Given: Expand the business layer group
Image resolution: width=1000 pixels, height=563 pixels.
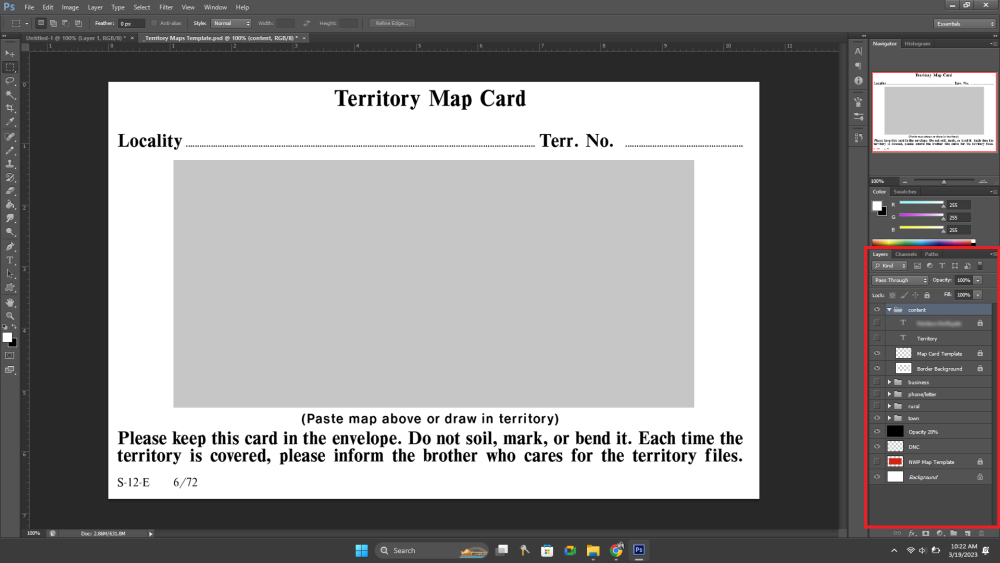Looking at the screenshot, I should [x=889, y=382].
